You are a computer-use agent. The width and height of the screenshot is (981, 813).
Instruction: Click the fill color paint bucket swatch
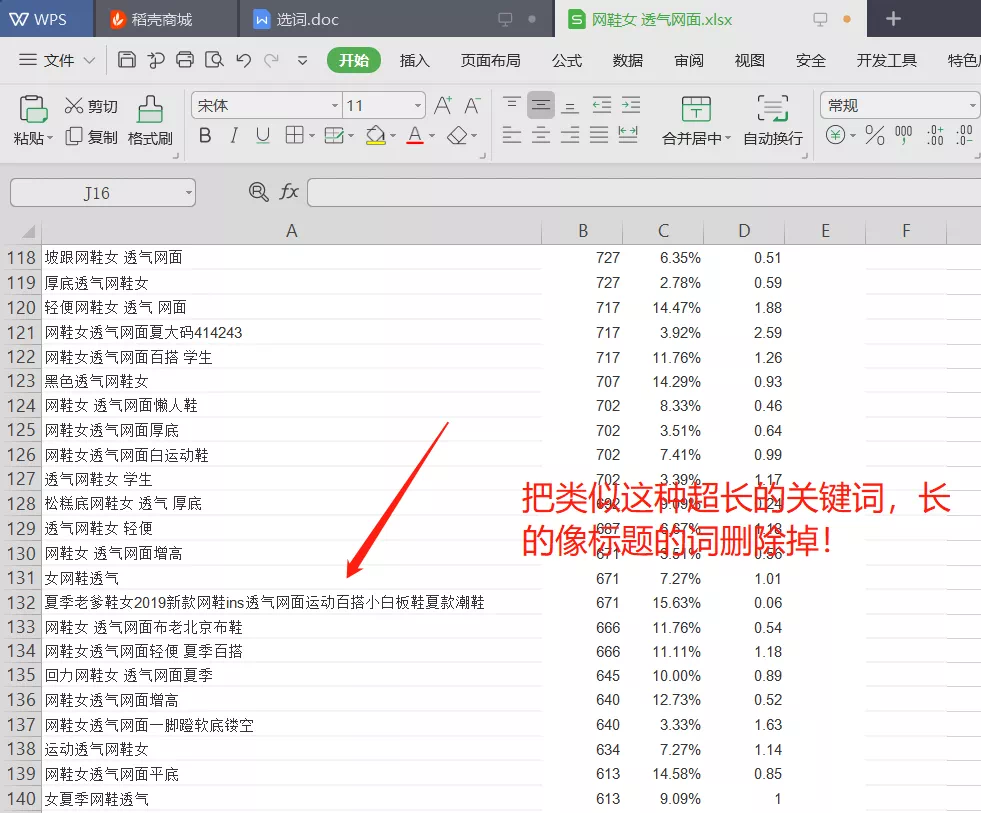[376, 135]
